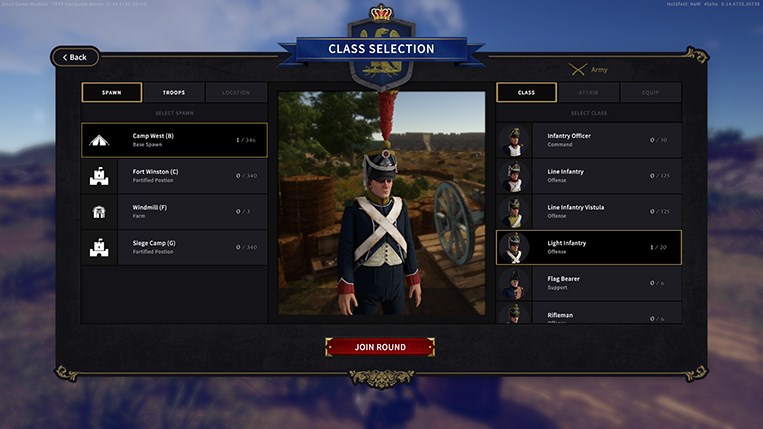The width and height of the screenshot is (763, 429).
Task: Open the Location tab
Action: (x=236, y=92)
